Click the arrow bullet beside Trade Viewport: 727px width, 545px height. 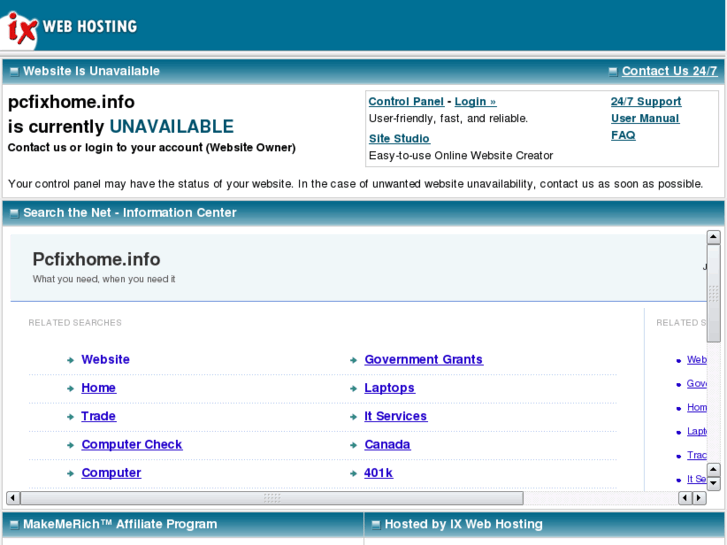point(70,417)
